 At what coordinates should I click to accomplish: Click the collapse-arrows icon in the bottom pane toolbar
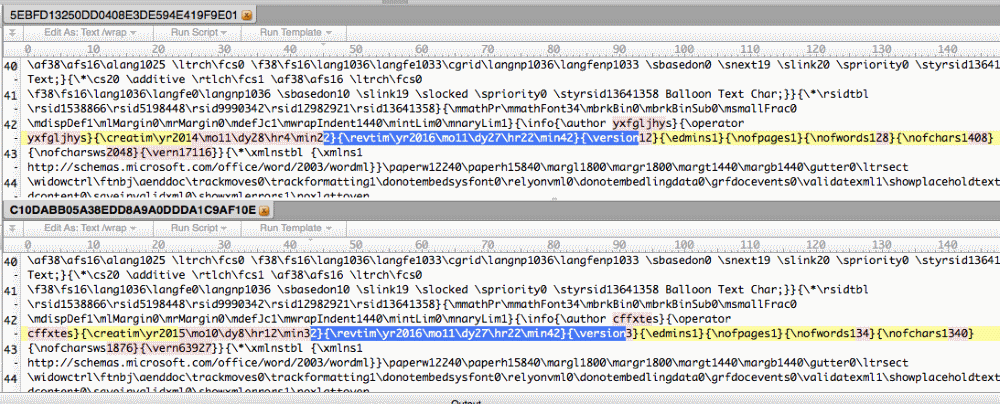(13, 228)
